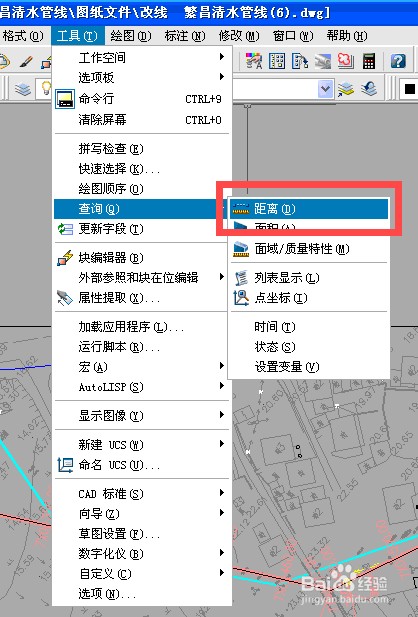Expand the 向导(Z) submenu arrow
This screenshot has height=617, width=418.
click(222, 512)
